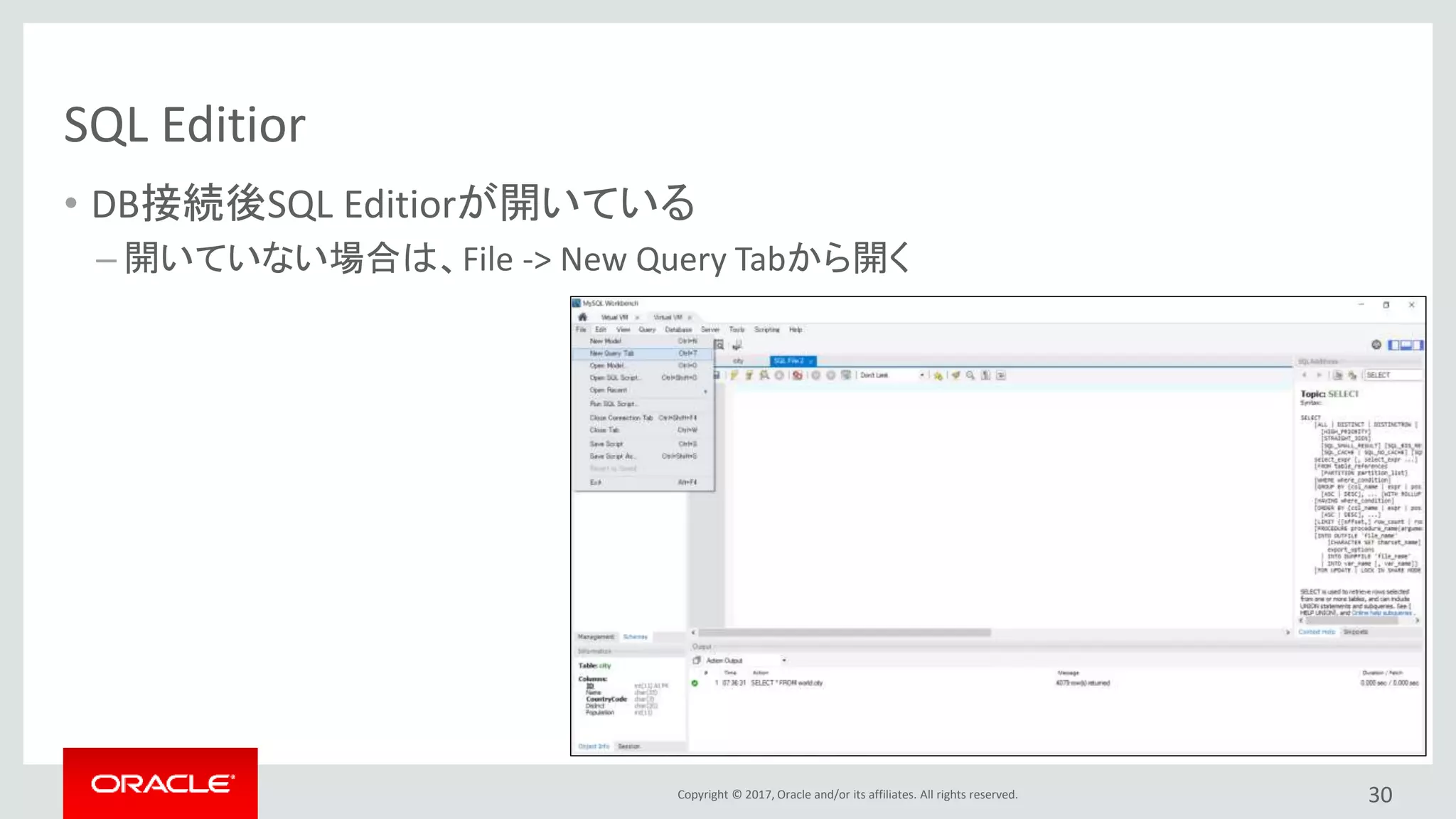Screen dimensions: 1456x819
Task: Open the Scripting menu
Action: (x=767, y=330)
